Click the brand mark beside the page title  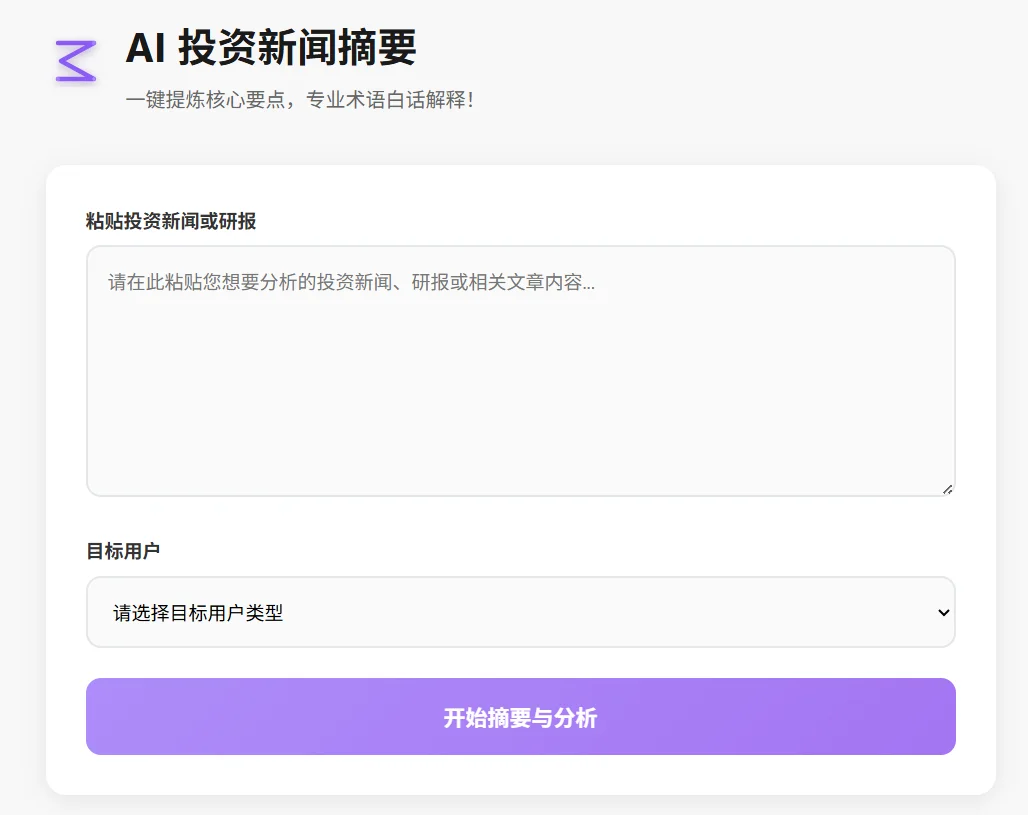click(x=75, y=62)
